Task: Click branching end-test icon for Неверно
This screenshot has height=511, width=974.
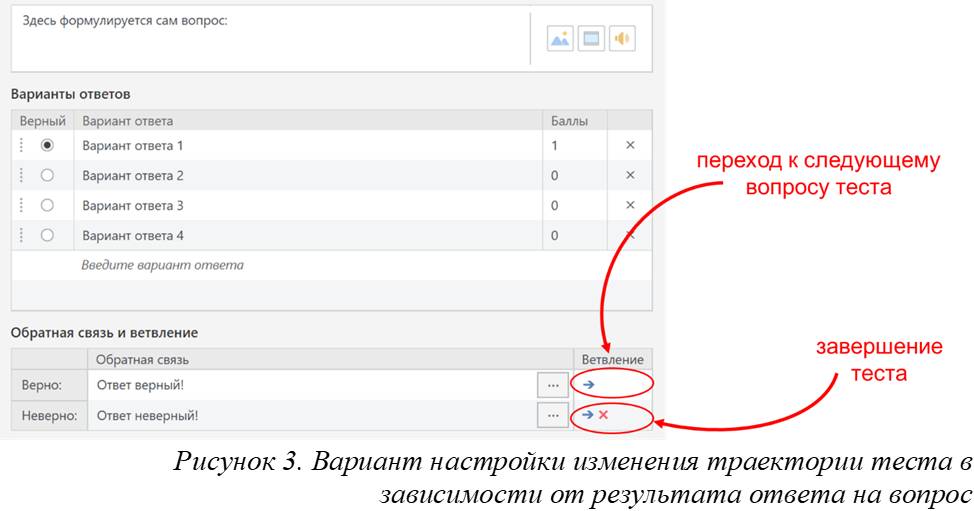Action: (x=603, y=414)
